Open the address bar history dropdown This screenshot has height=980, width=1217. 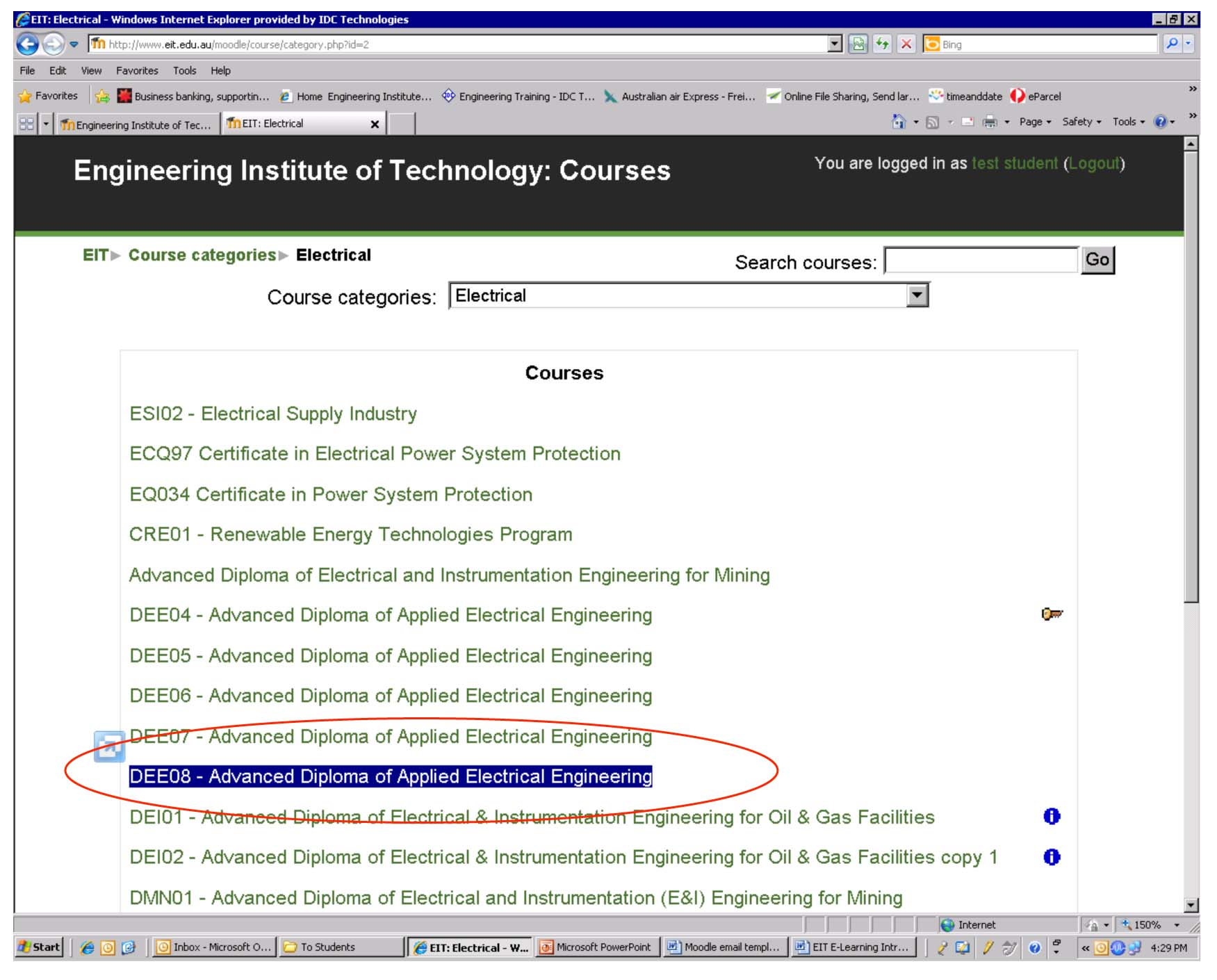(x=835, y=44)
